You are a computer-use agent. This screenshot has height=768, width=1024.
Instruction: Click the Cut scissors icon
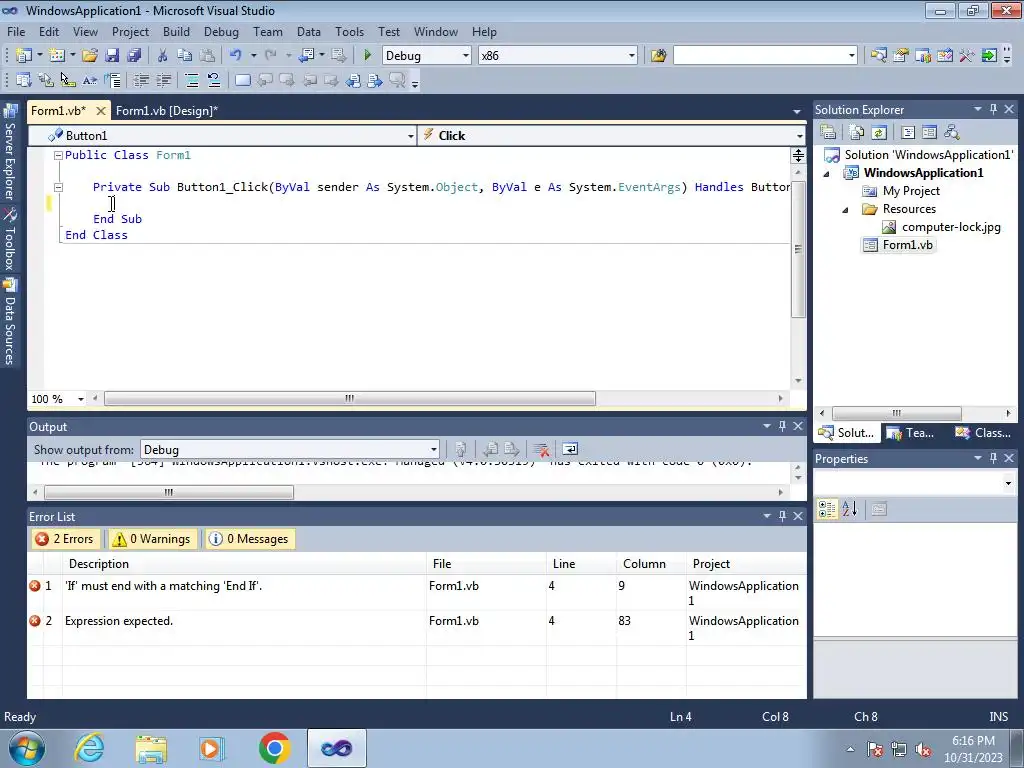[163, 56]
